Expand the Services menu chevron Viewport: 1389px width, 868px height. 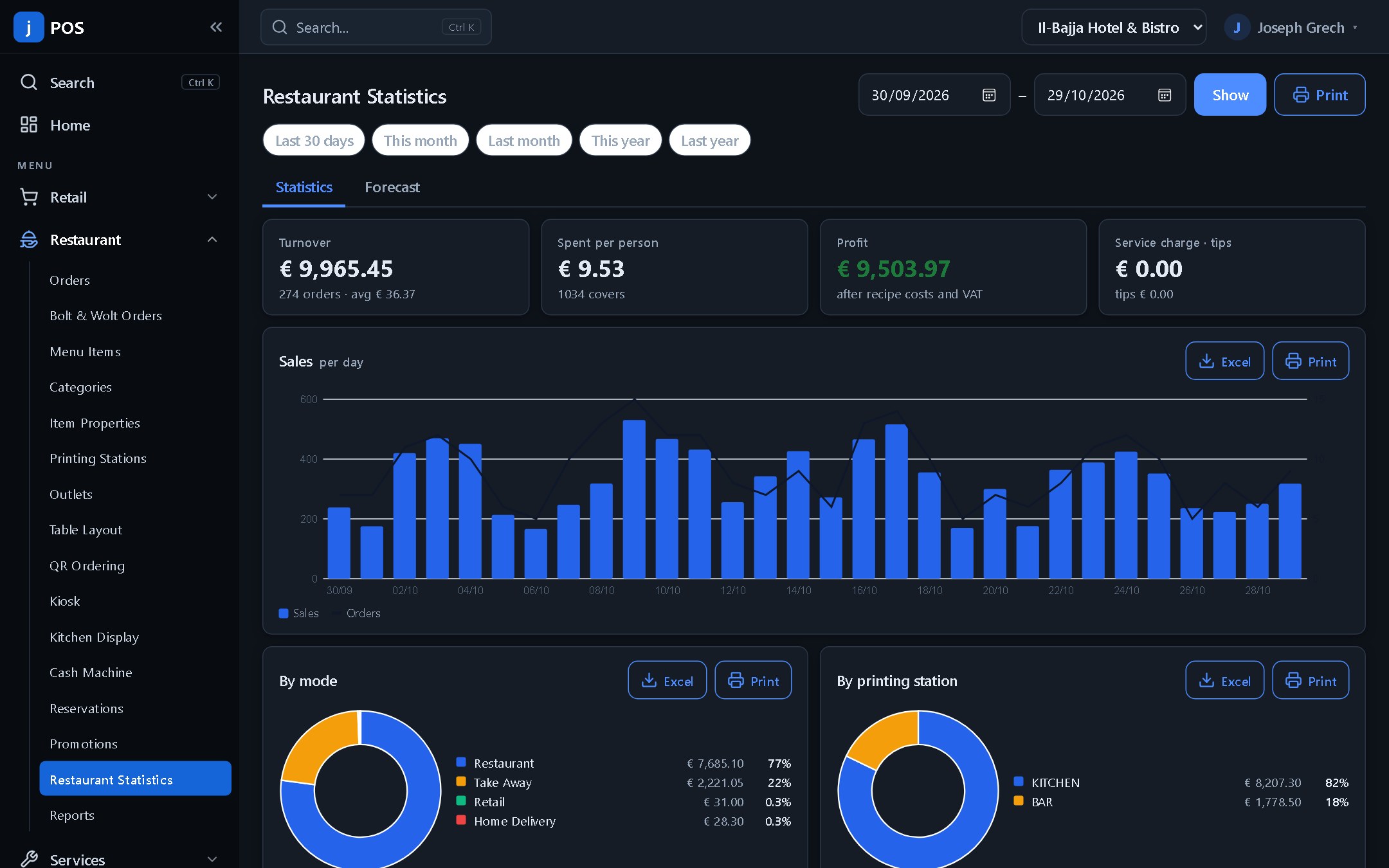(212, 859)
